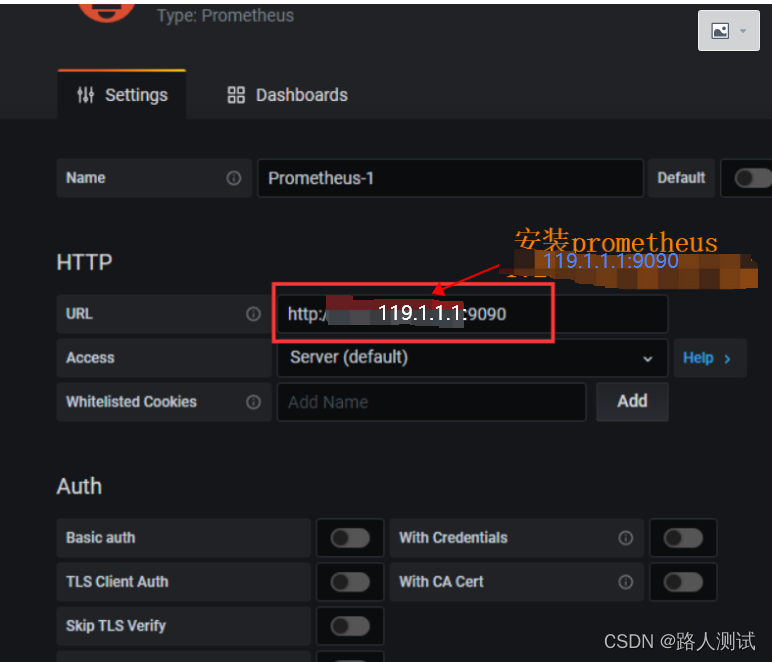Click the Auth section heading
This screenshot has width=772, height=662.
click(x=79, y=486)
